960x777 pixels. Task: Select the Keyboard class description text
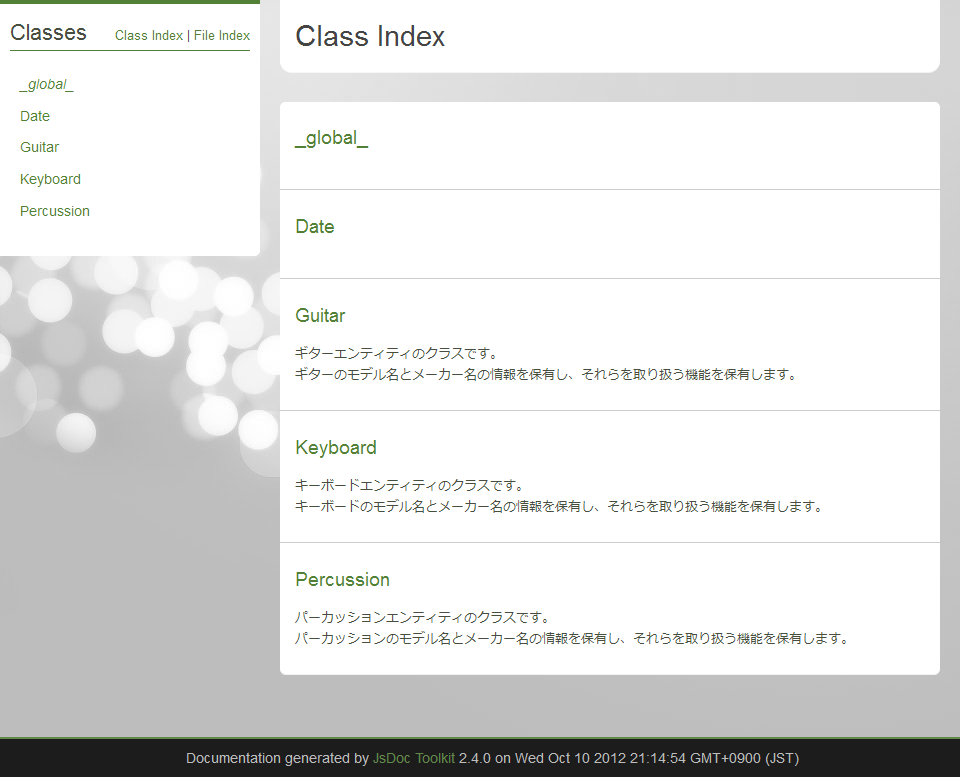click(x=559, y=495)
